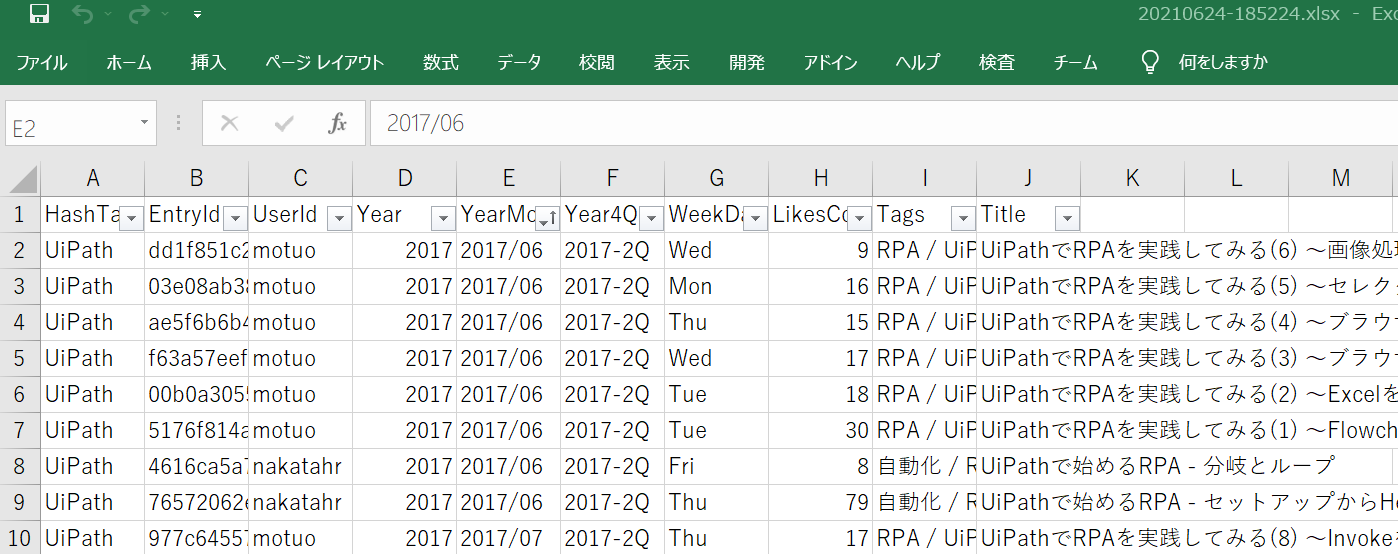Open the LikesCount column filter dropdown
The height and width of the screenshot is (554, 1398).
[x=860, y=219]
